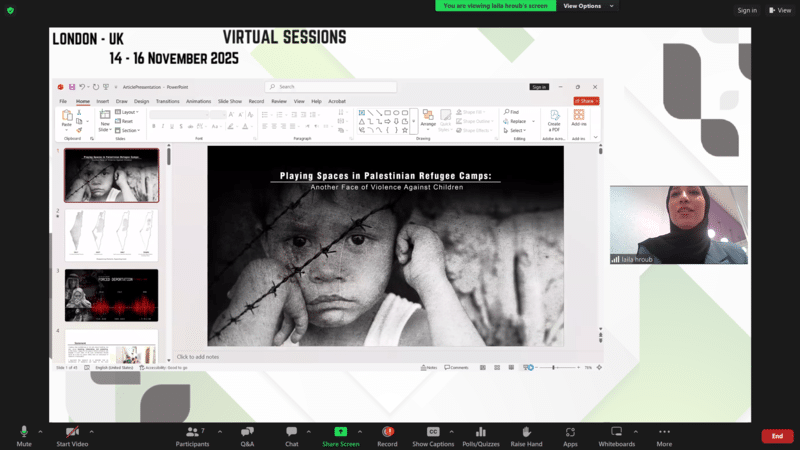
Task: Open Polls/Quizzes
Action: pyautogui.click(x=481, y=434)
